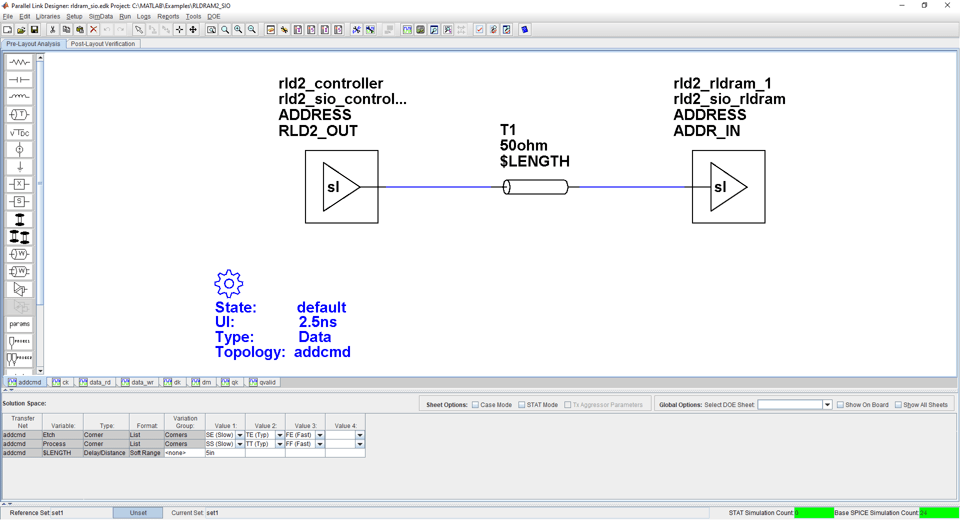960x520 pixels.
Task: Open the Libraries menu
Action: [x=47, y=17]
